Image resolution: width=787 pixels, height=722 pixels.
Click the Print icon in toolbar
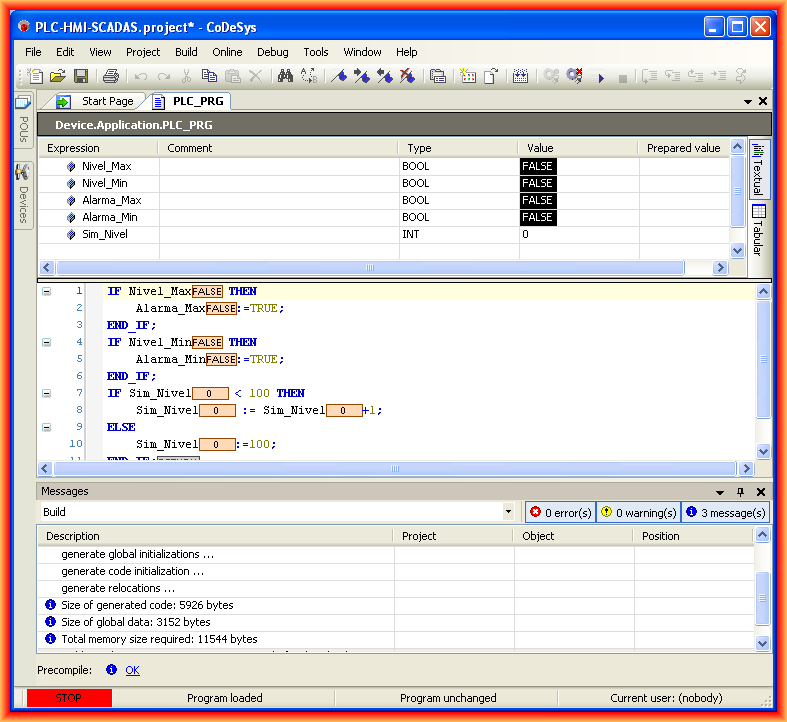[x=111, y=76]
